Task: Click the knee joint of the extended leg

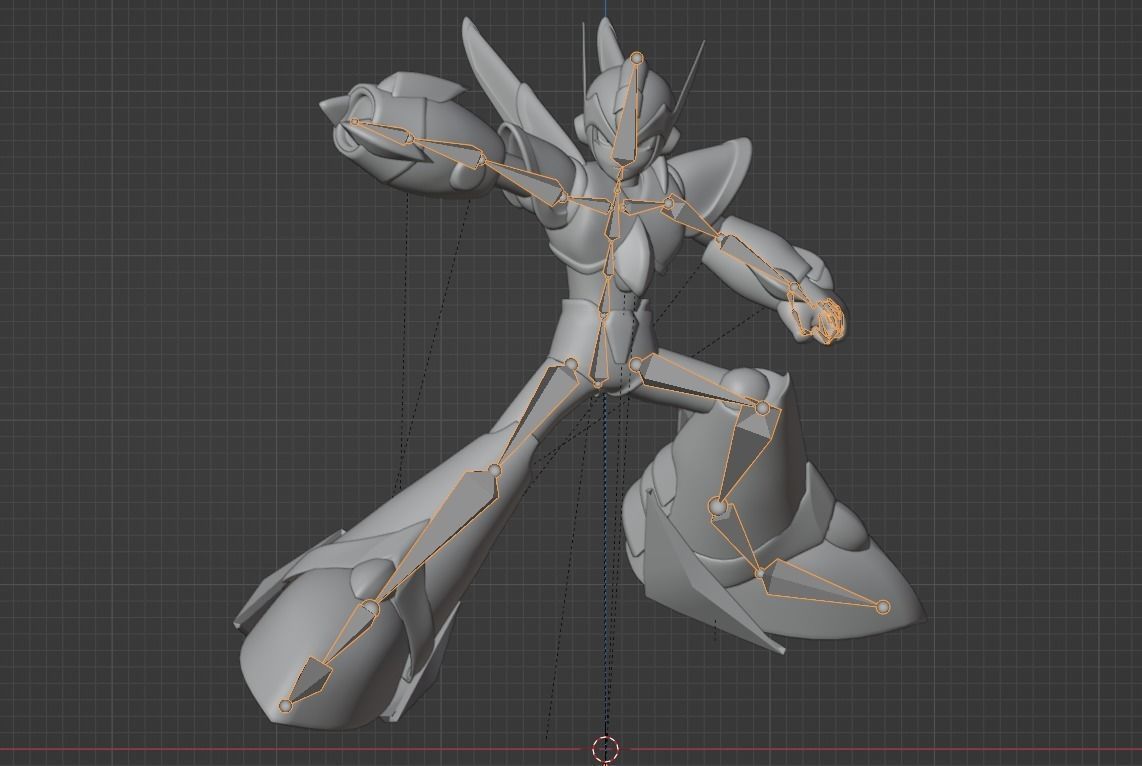Action: (x=495, y=470)
